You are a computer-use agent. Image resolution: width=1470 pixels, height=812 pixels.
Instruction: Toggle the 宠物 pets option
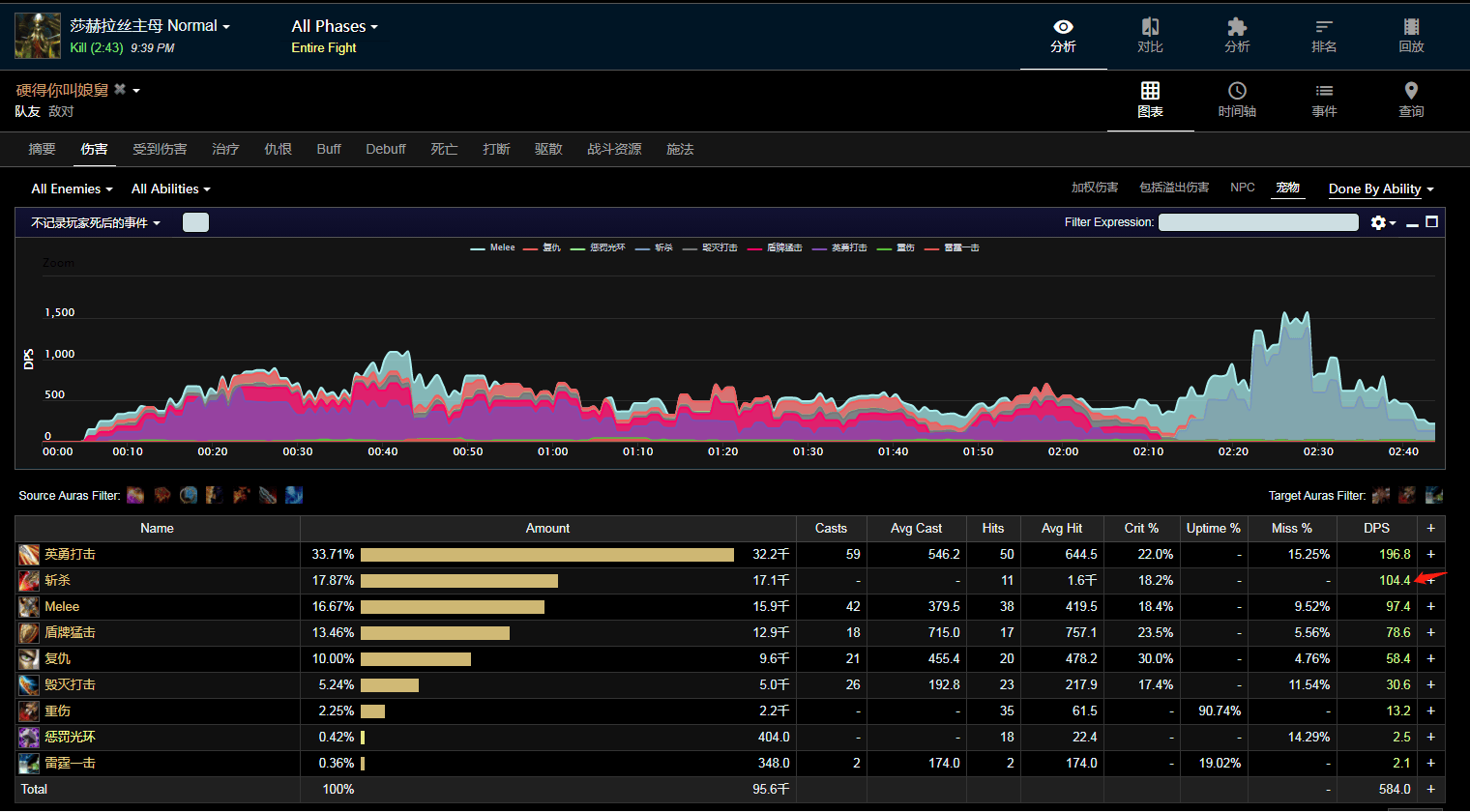[1288, 188]
